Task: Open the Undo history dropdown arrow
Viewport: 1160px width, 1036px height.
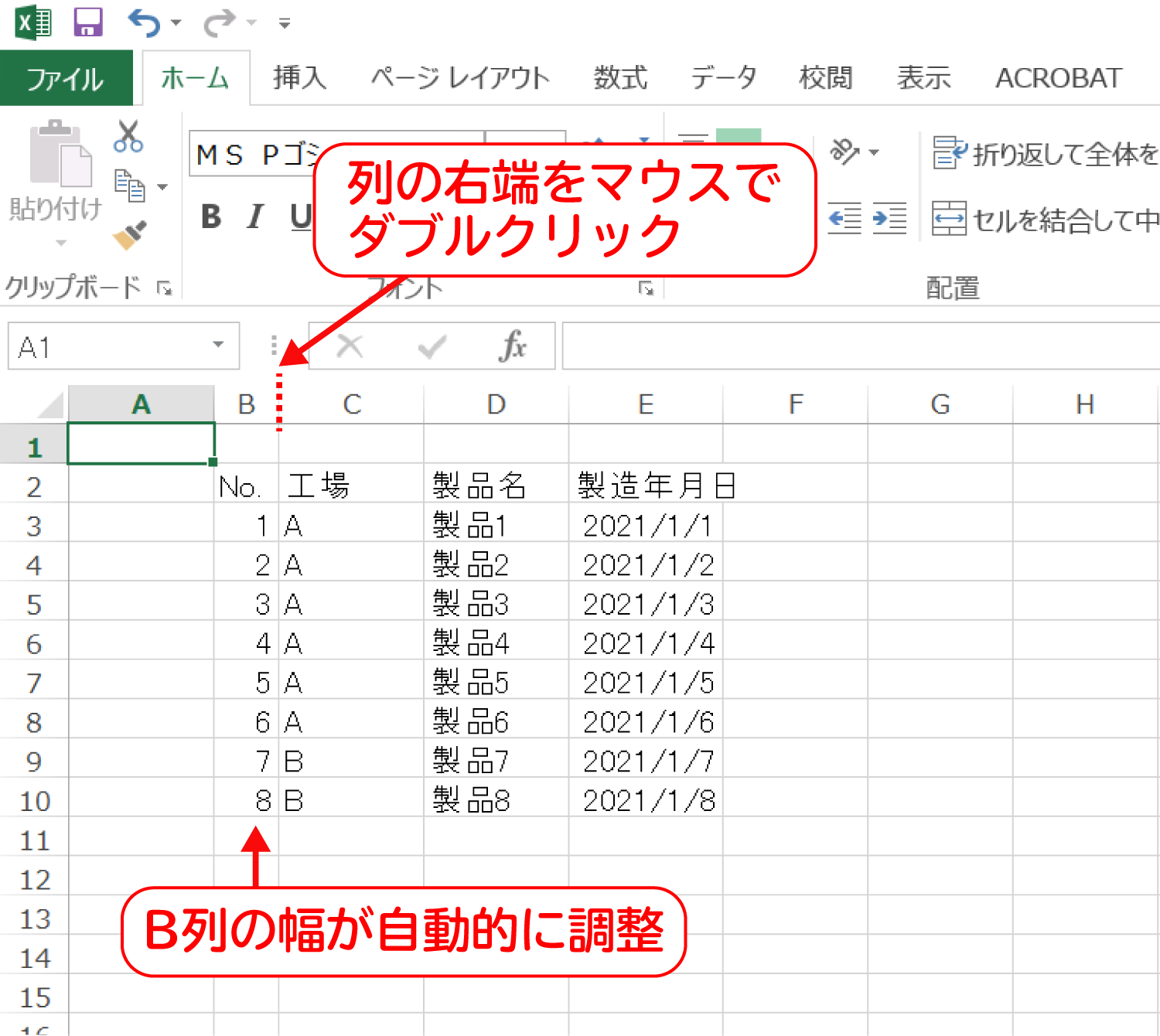Action: 176,23
